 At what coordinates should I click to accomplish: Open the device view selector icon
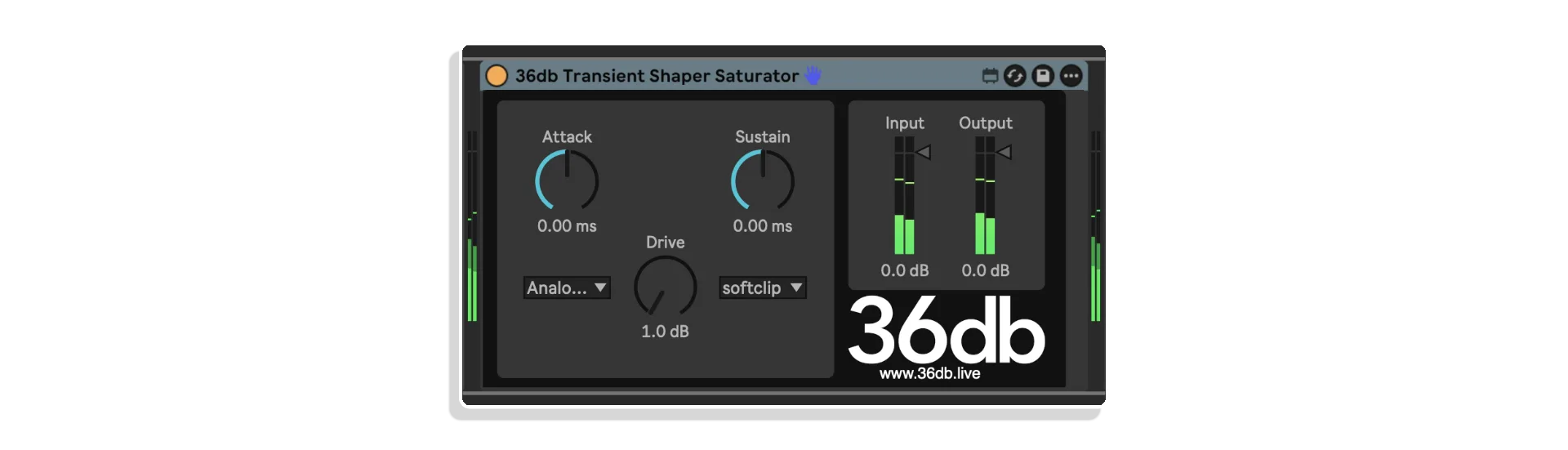[990, 76]
